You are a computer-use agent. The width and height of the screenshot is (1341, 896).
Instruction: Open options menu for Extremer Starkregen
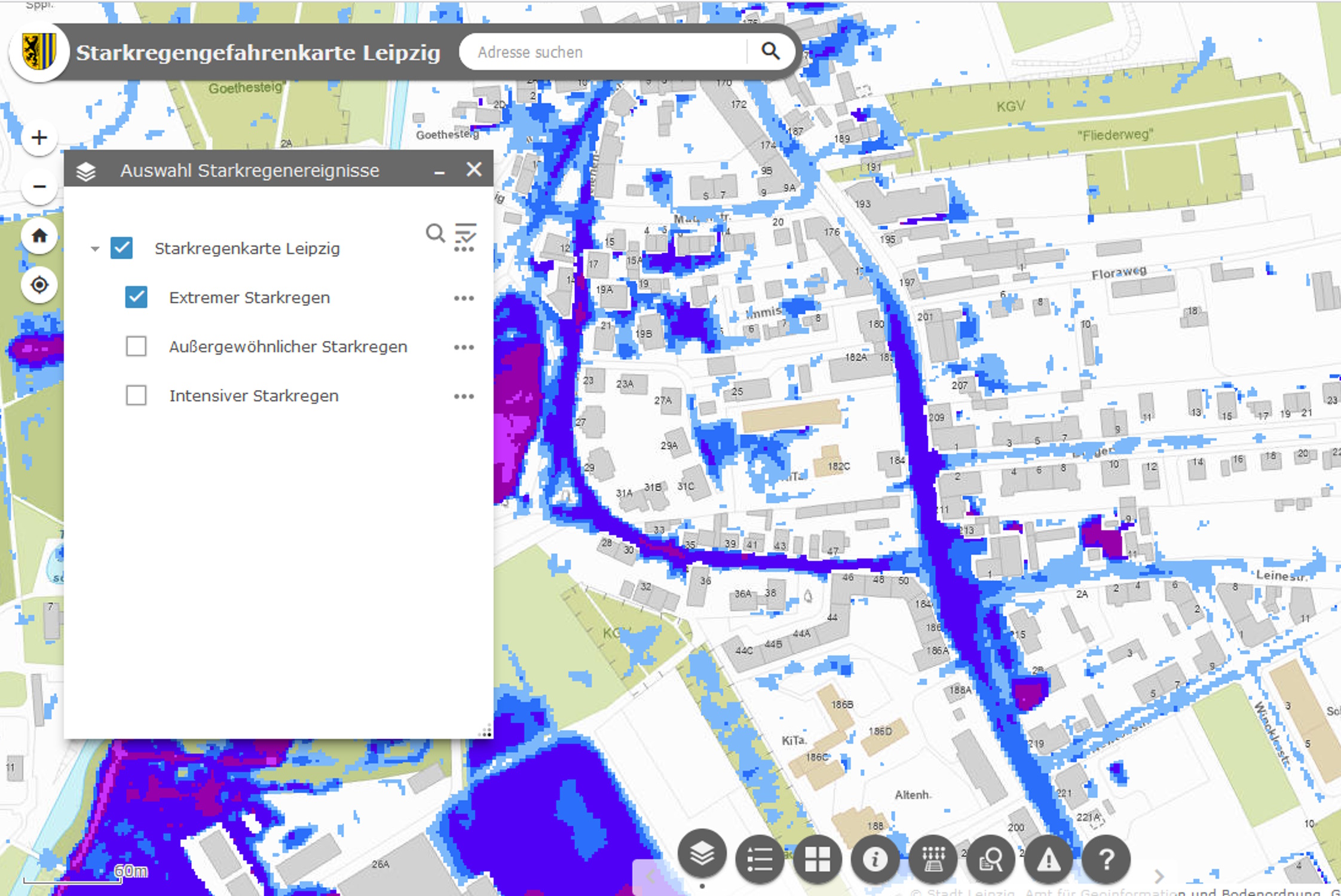[x=464, y=298]
